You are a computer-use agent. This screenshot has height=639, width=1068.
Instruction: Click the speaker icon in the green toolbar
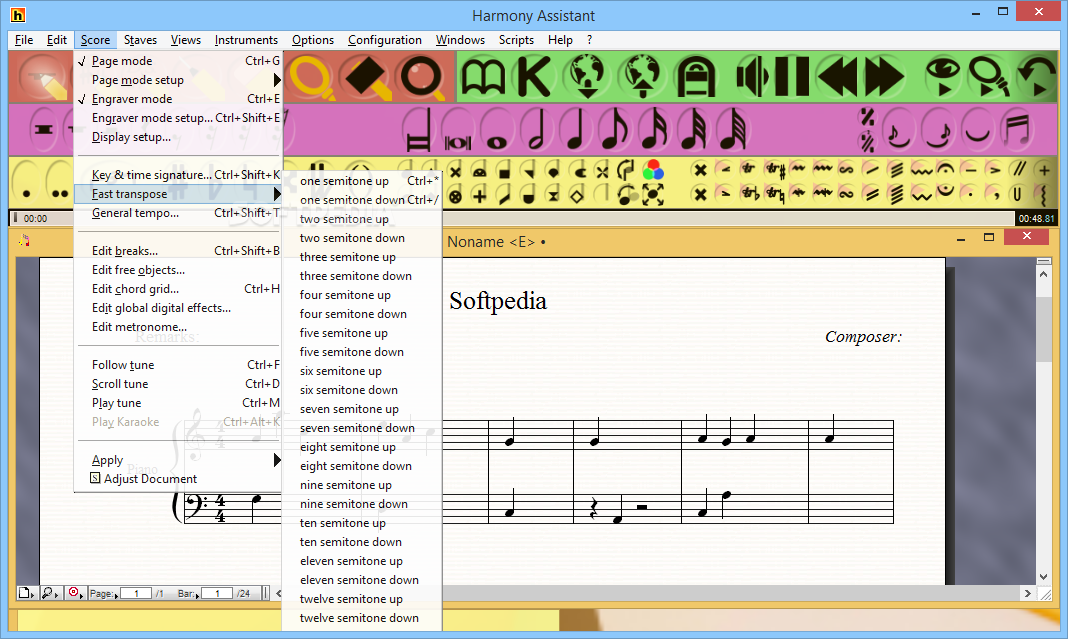point(752,77)
